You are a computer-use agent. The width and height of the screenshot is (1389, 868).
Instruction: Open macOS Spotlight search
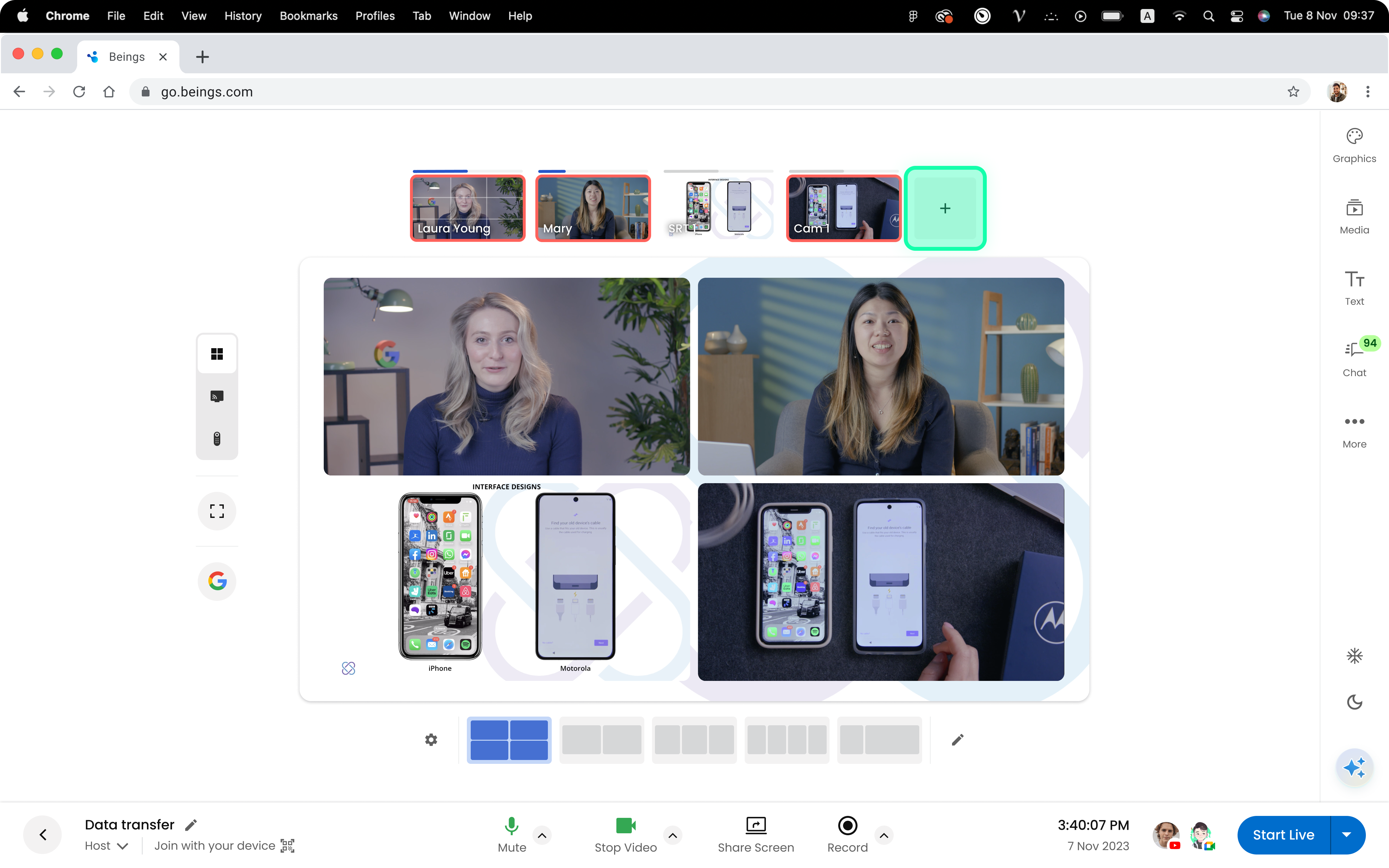coord(1208,16)
